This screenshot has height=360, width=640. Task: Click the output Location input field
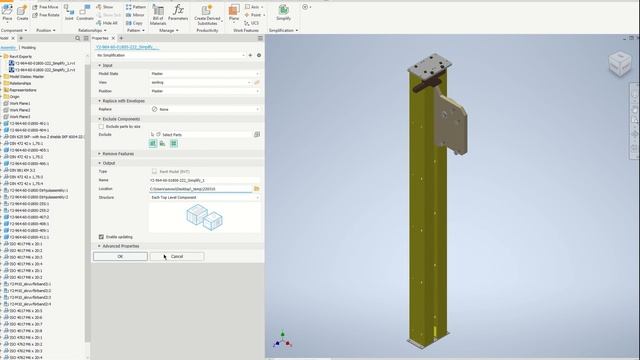click(201, 189)
